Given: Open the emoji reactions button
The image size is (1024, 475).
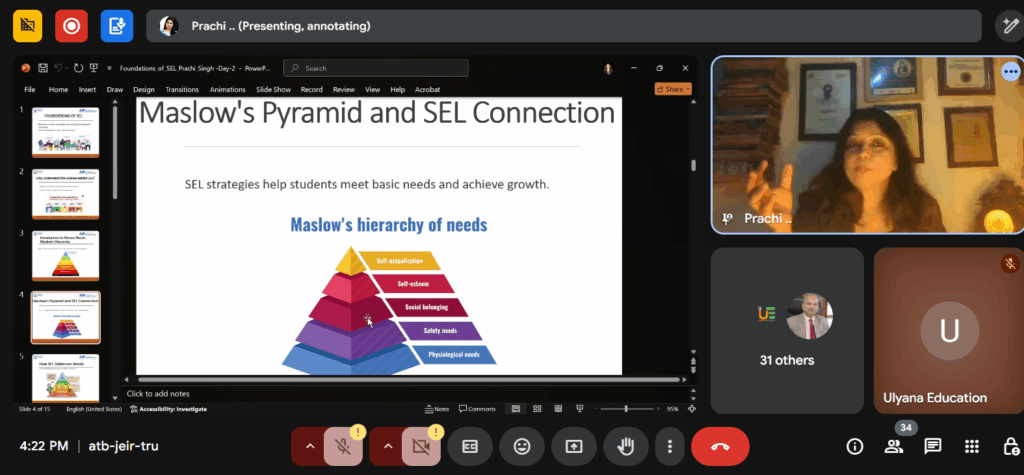Looking at the screenshot, I should tap(521, 446).
